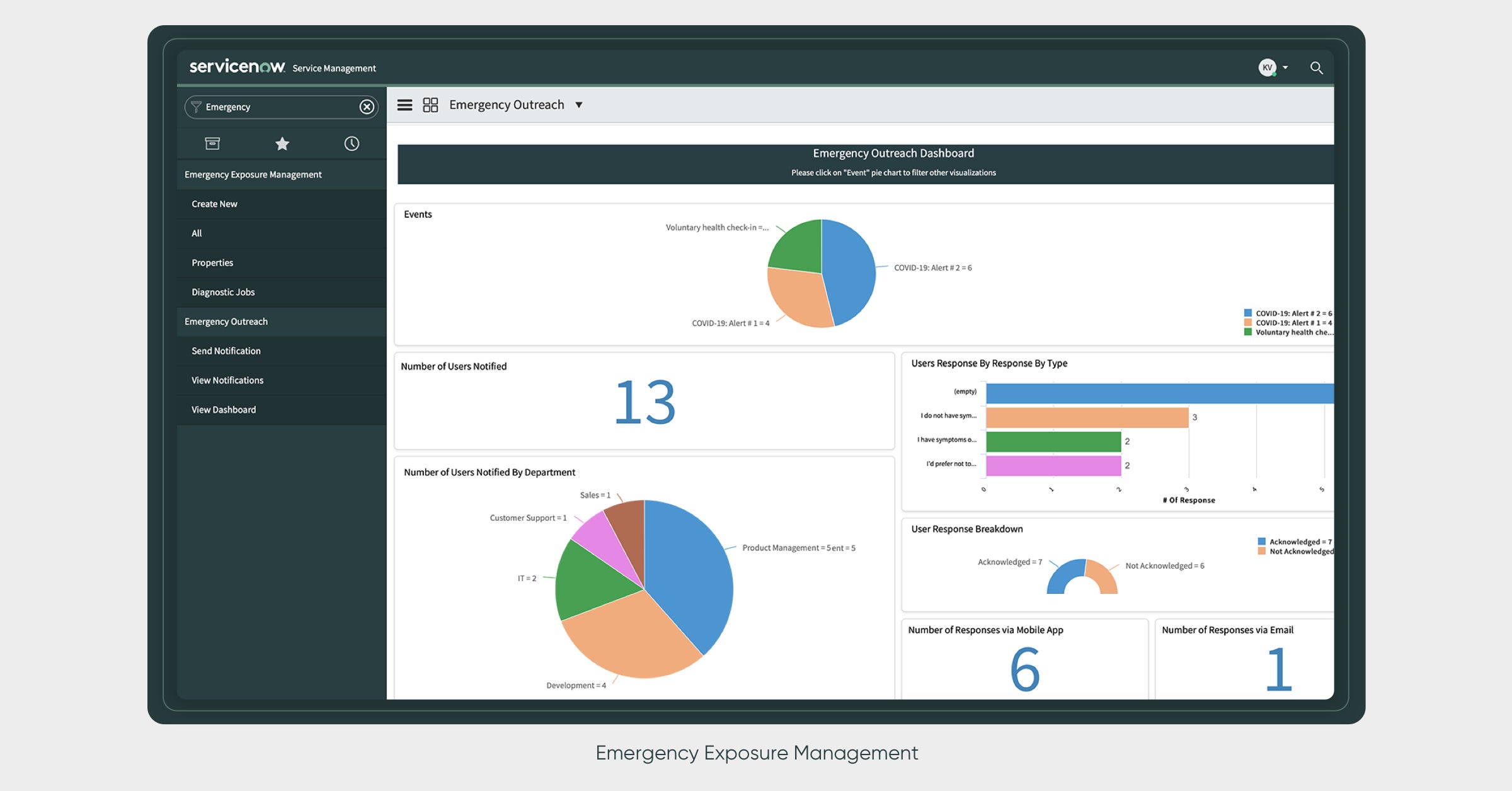Expand Emergency Outreach dashboard title dropdown
Viewport: 1512px width, 791px height.
click(x=578, y=104)
